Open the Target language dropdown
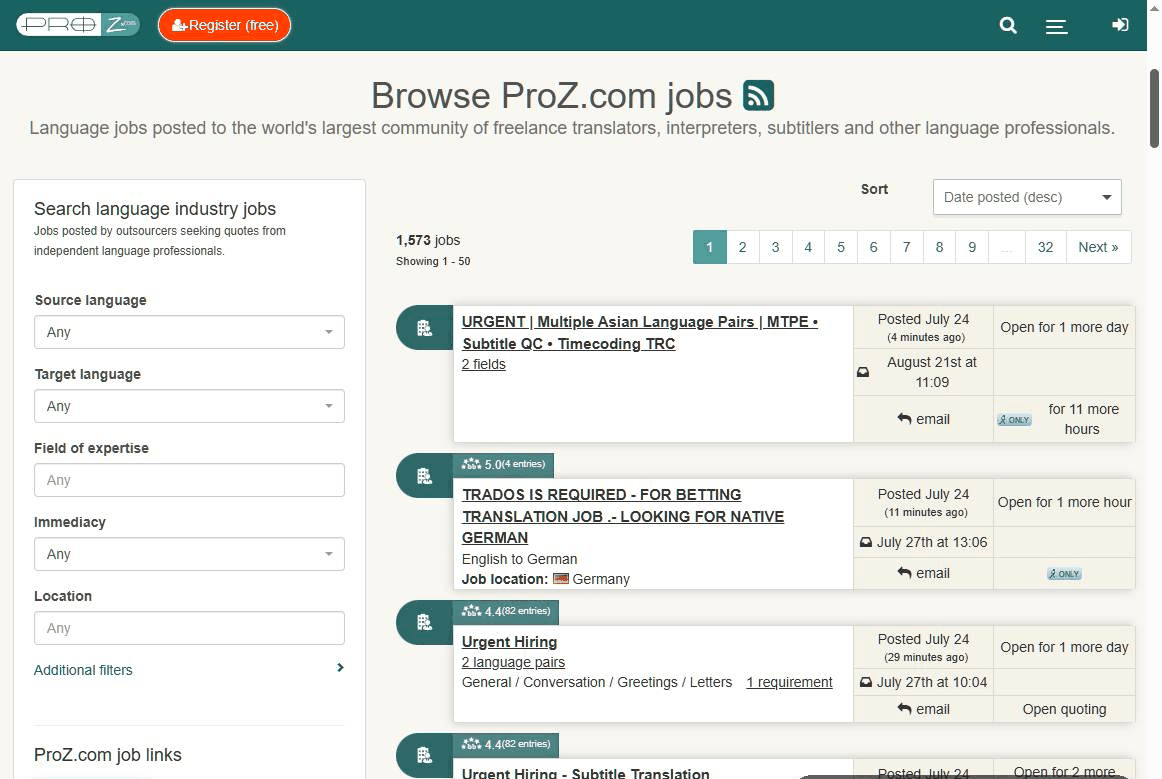 [x=189, y=406]
